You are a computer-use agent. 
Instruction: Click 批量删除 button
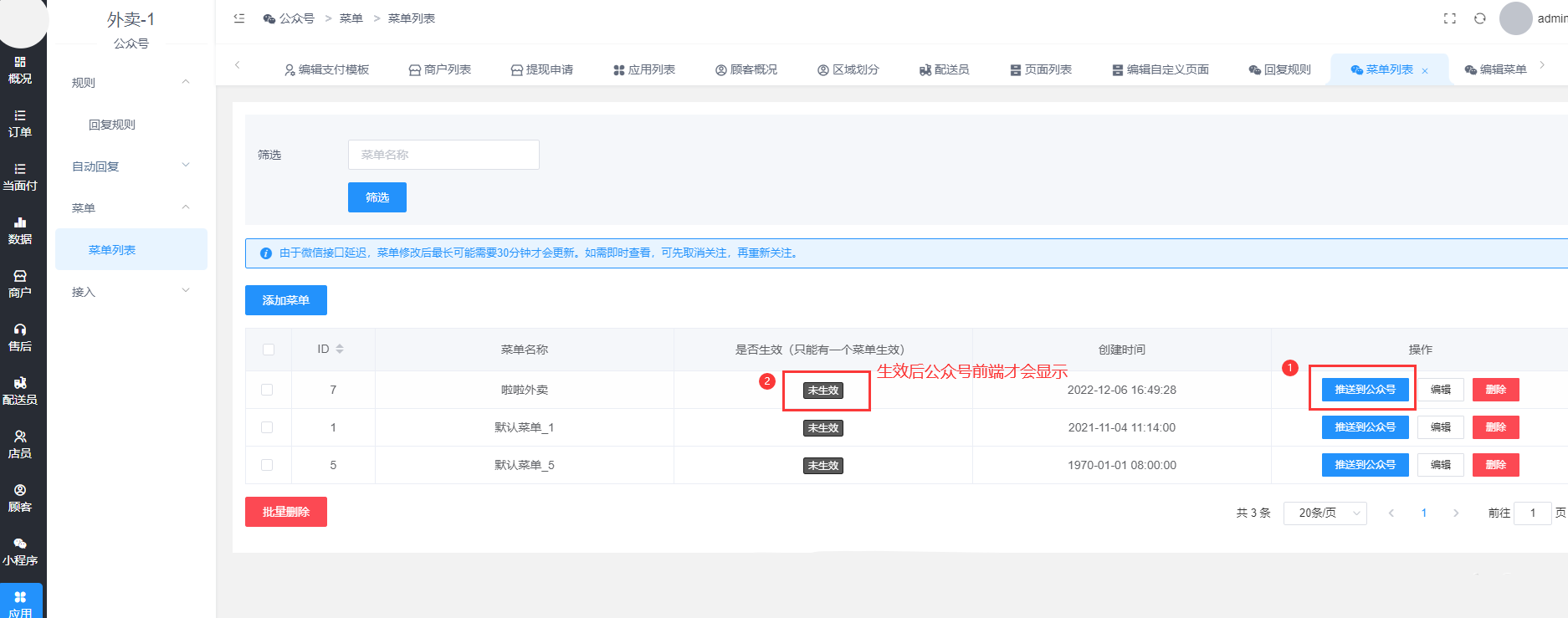[286, 512]
